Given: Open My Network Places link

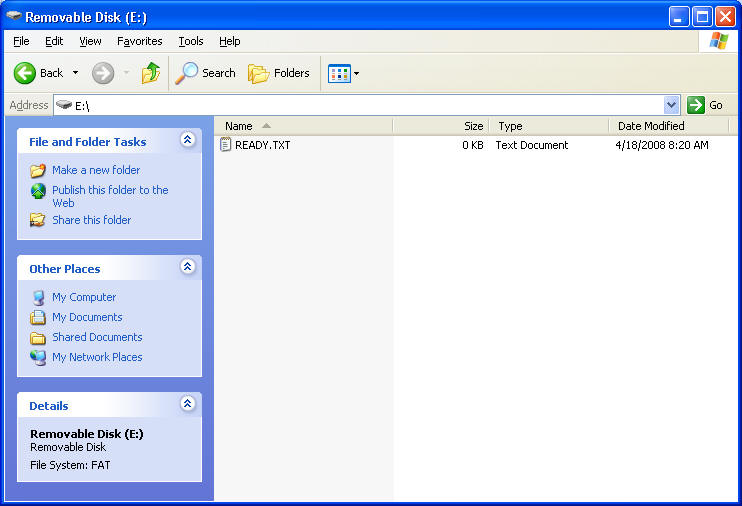Looking at the screenshot, I should 97,357.
